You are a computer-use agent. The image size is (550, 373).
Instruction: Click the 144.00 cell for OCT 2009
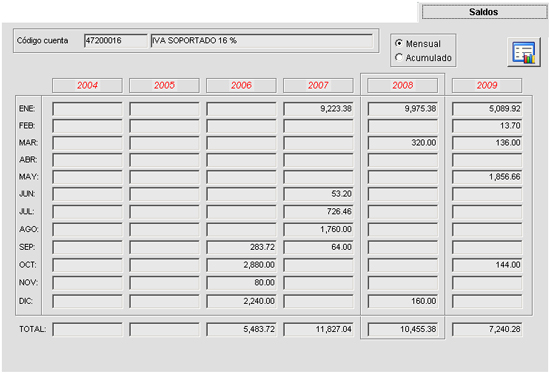[487, 265]
